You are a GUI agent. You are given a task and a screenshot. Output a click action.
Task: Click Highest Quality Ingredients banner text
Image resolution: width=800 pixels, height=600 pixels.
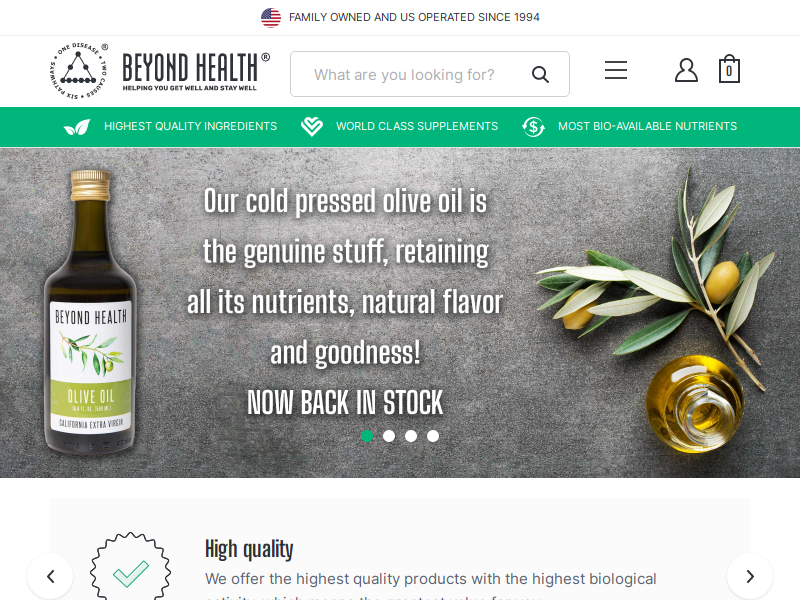click(x=190, y=126)
